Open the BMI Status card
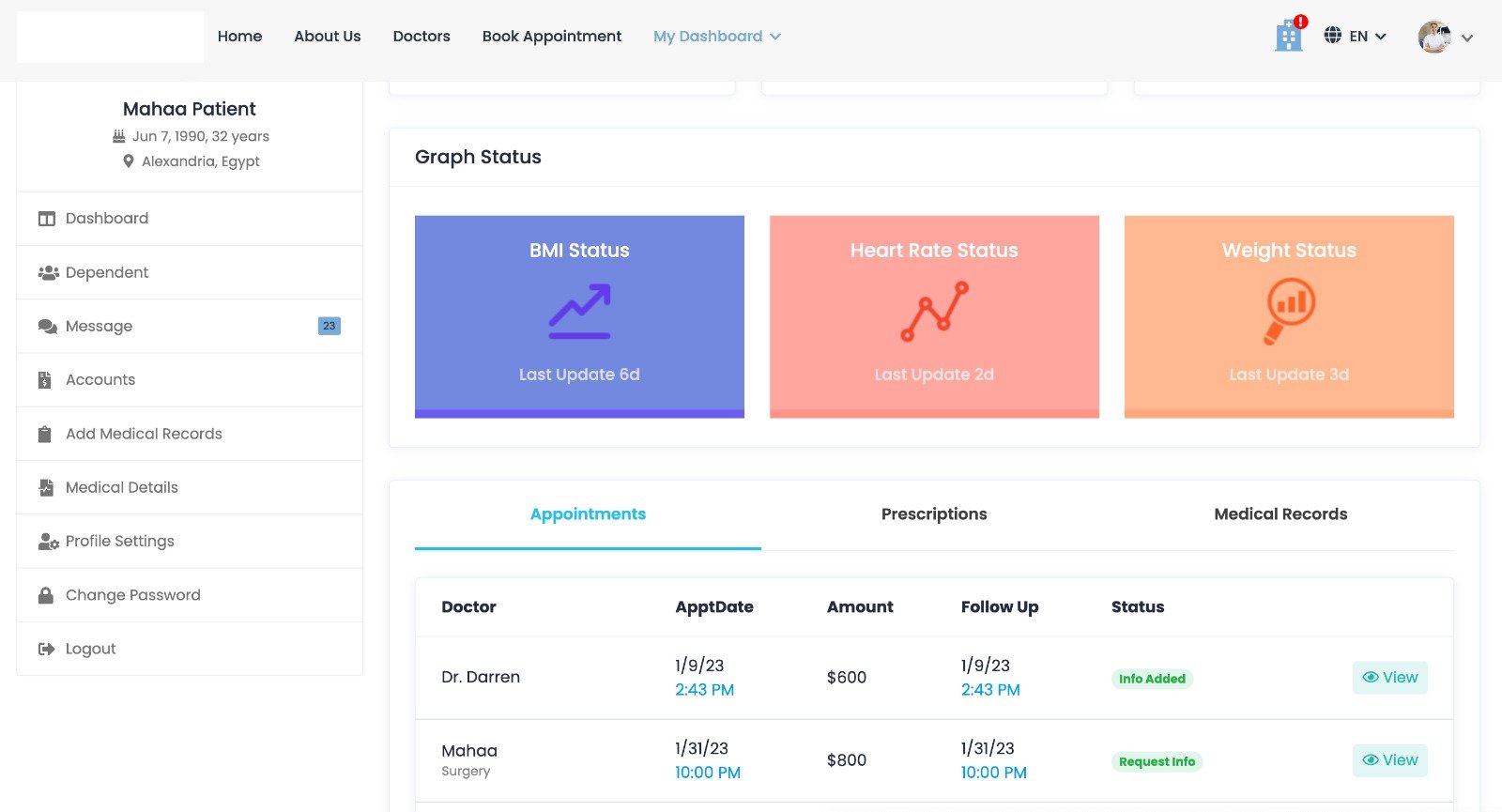The height and width of the screenshot is (812, 1502). (579, 316)
